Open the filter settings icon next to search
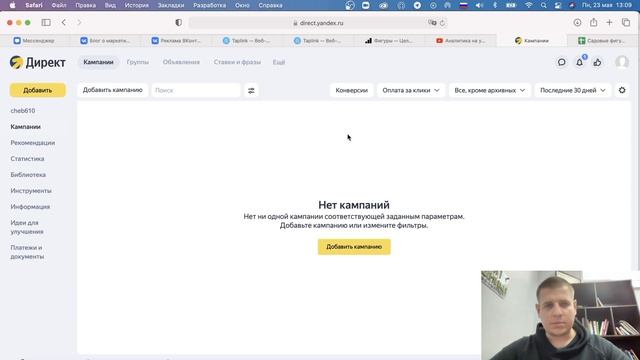This screenshot has width=640, height=360. click(x=251, y=91)
